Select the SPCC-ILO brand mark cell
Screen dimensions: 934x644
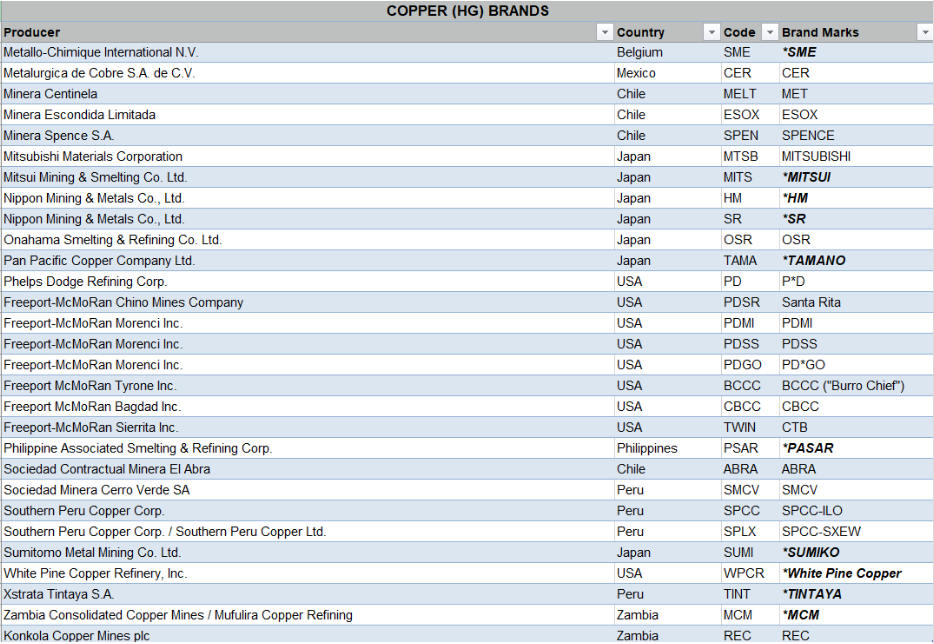point(857,511)
